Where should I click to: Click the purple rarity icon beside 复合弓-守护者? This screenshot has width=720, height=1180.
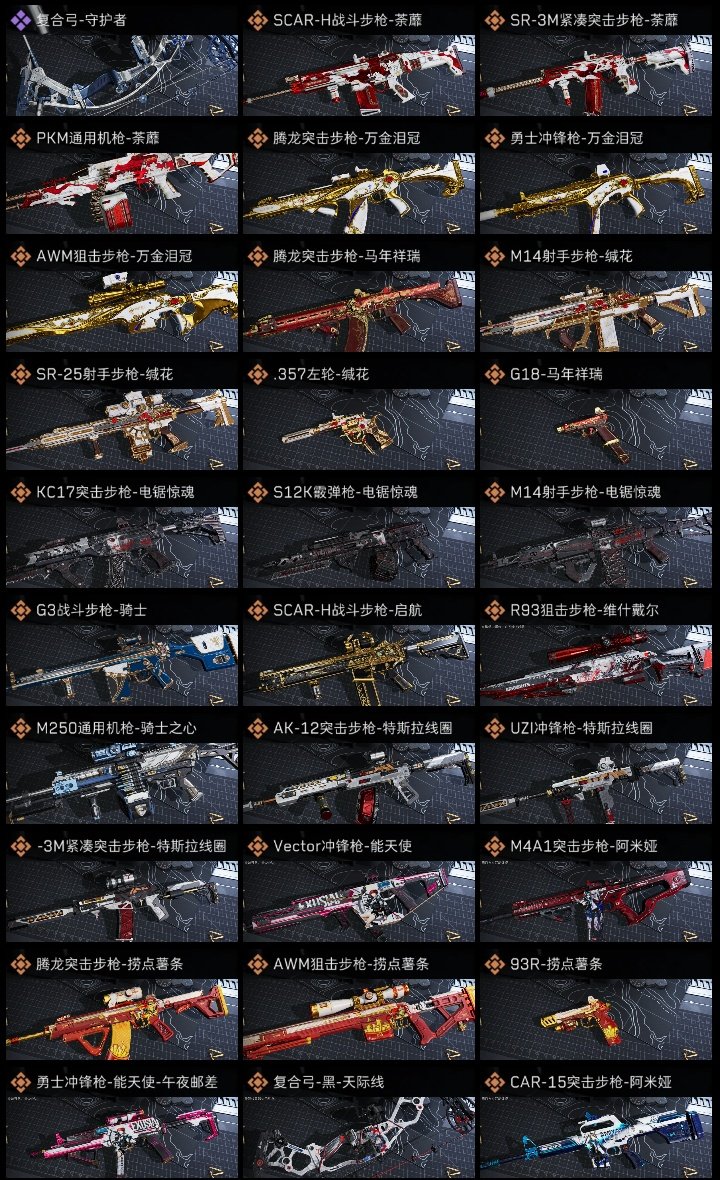click(20, 20)
